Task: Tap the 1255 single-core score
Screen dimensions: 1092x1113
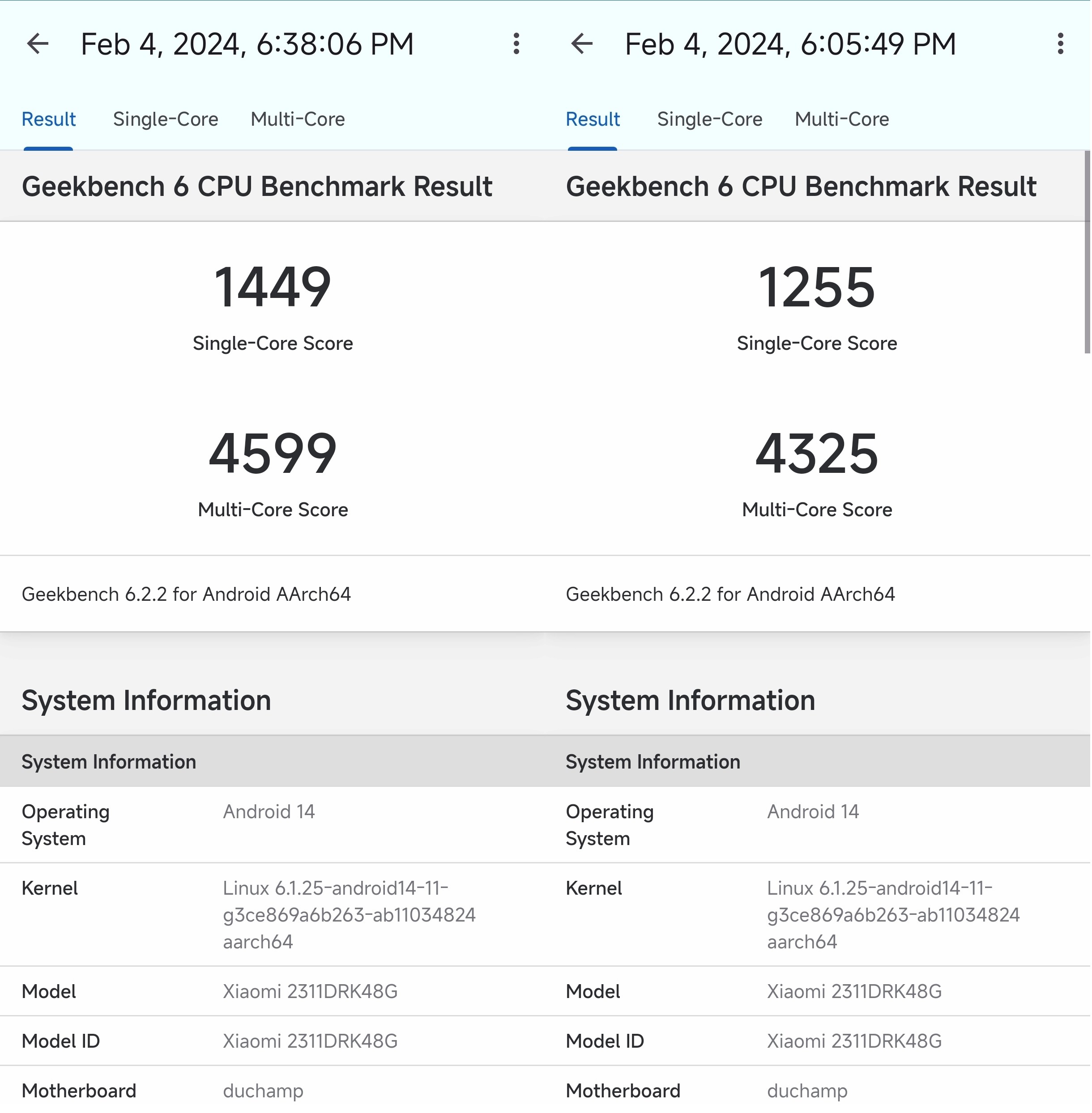Action: point(816,287)
